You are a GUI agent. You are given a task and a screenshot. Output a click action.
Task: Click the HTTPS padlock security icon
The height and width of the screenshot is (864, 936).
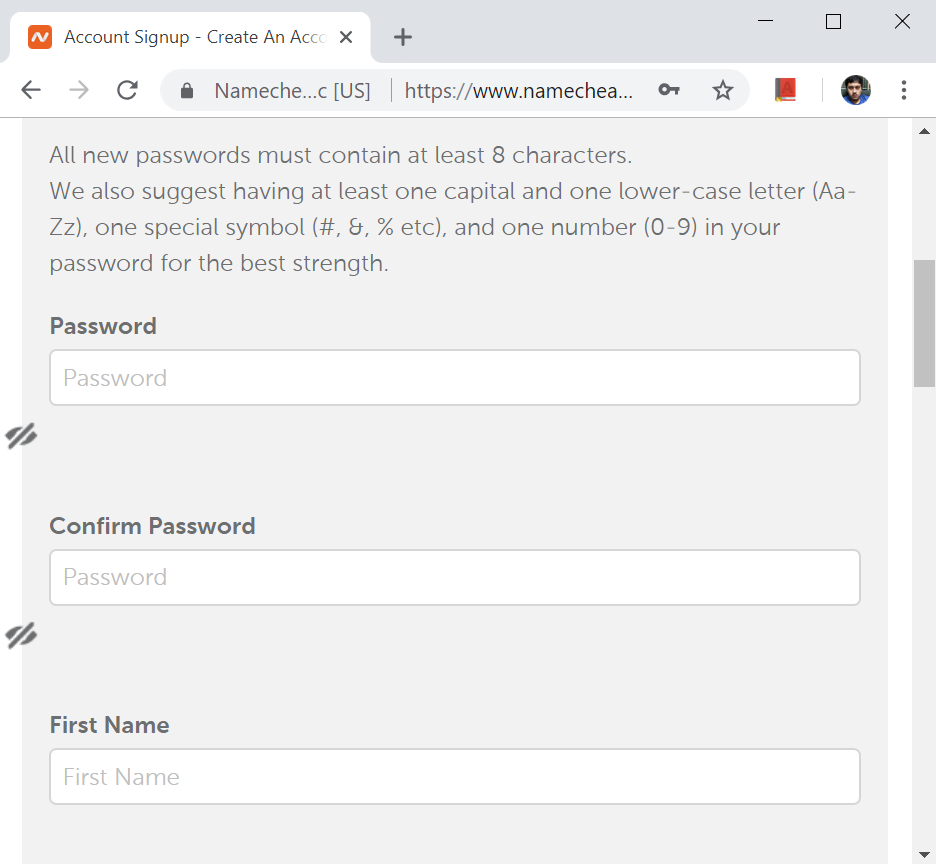(186, 90)
